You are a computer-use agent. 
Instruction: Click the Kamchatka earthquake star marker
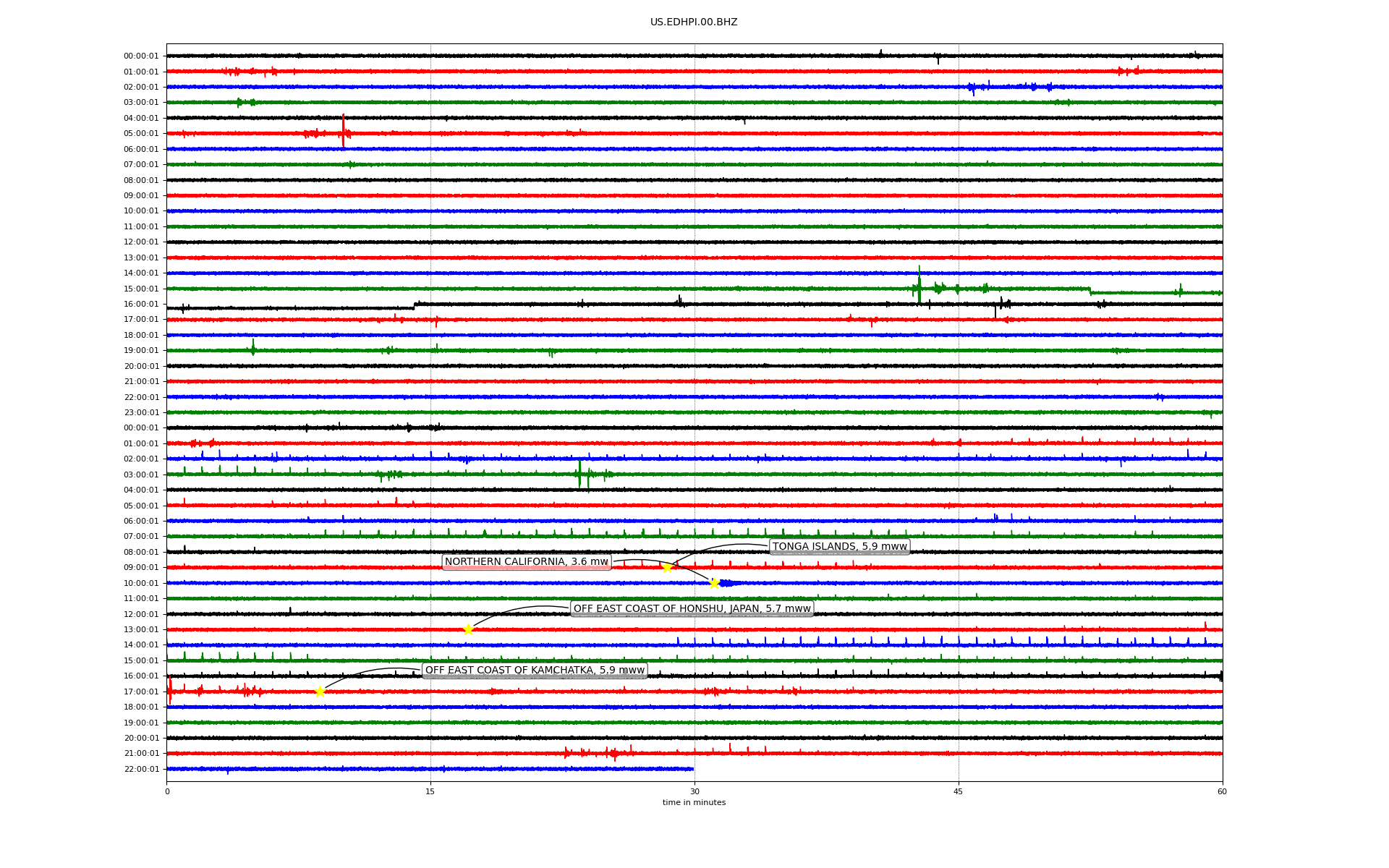(x=320, y=692)
